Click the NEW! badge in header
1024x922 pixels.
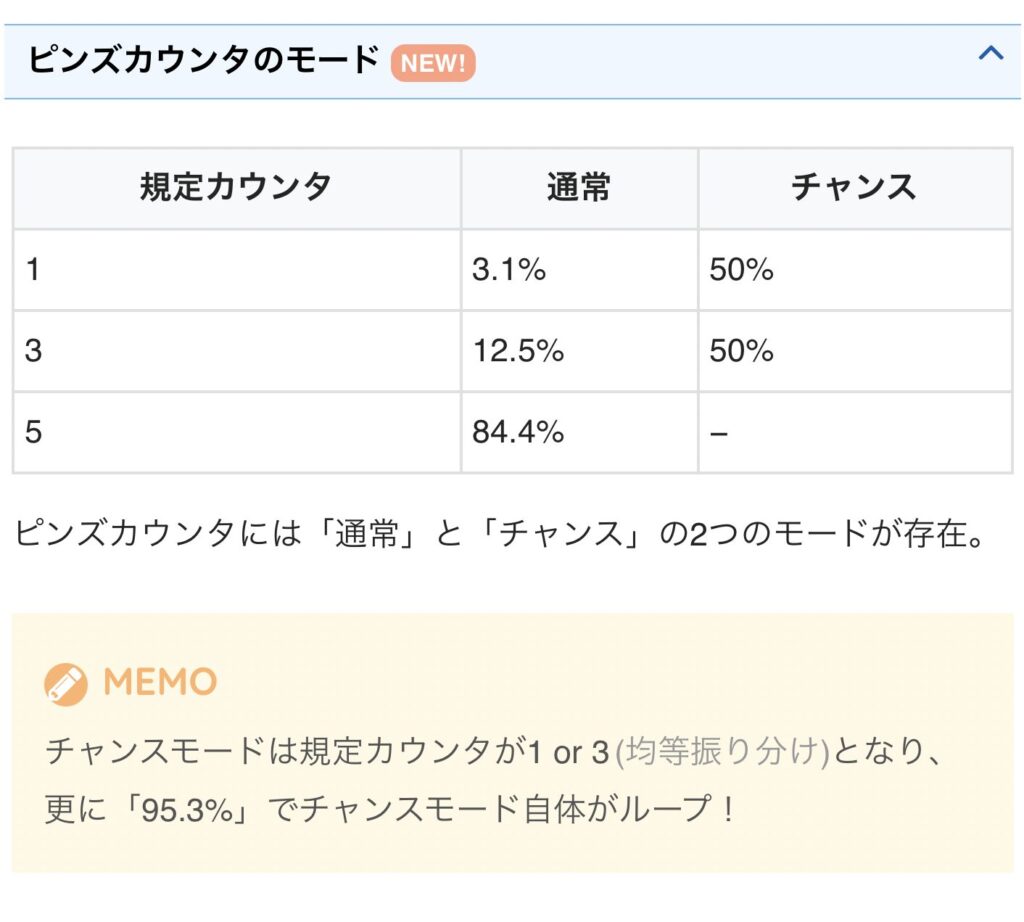pos(433,63)
